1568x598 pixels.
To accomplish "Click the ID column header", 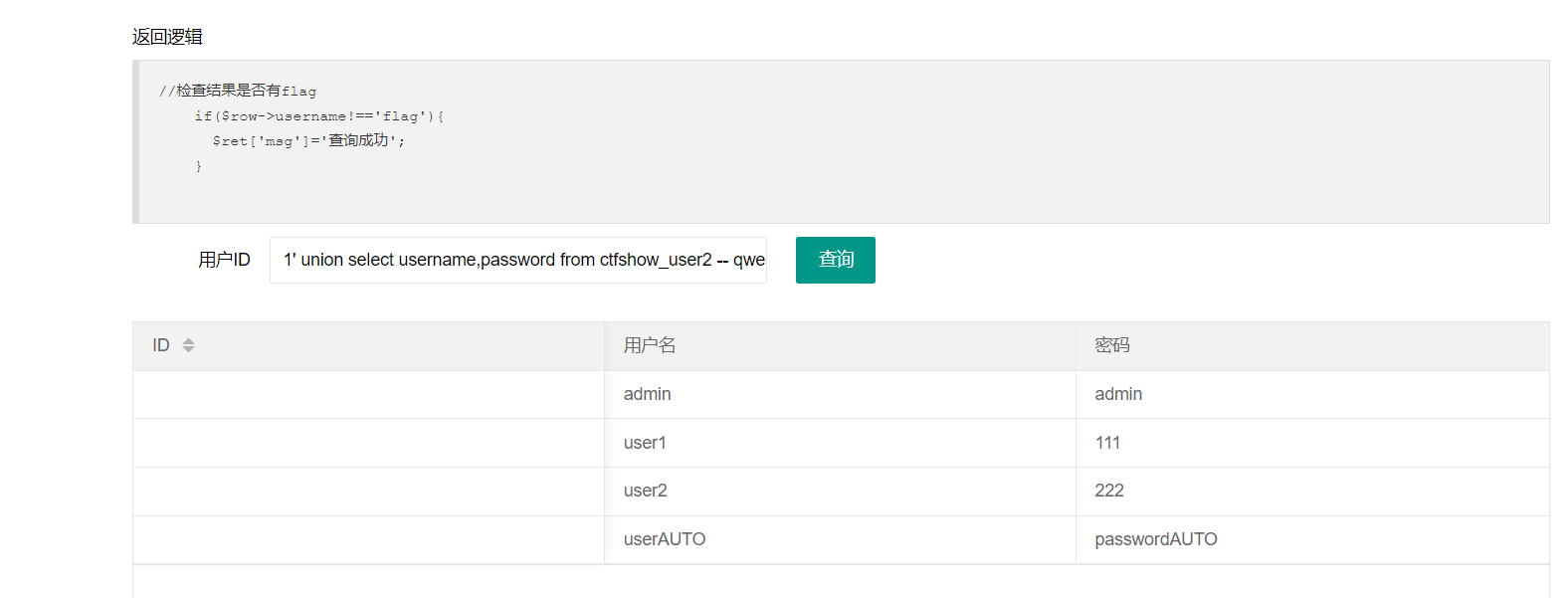I will tap(368, 345).
